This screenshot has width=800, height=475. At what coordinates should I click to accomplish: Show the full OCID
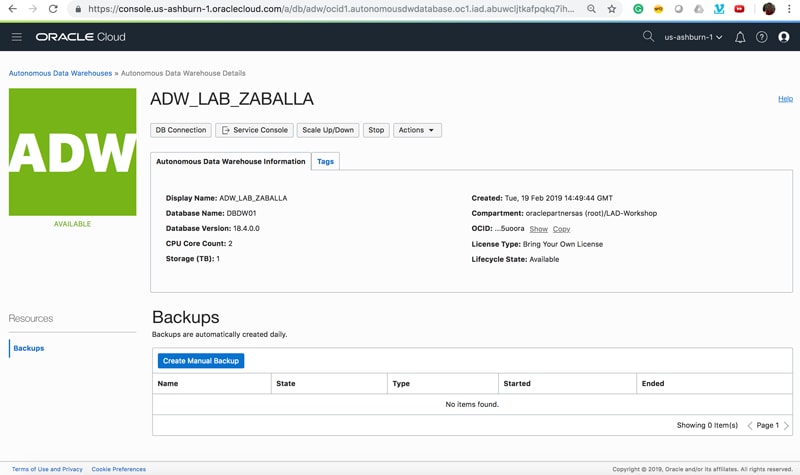click(x=538, y=229)
